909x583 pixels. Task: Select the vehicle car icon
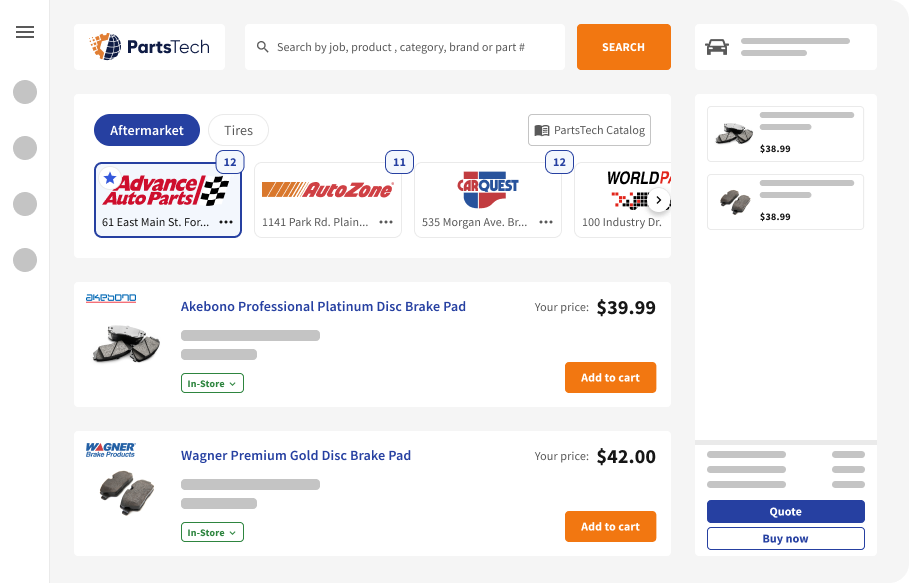(717, 47)
